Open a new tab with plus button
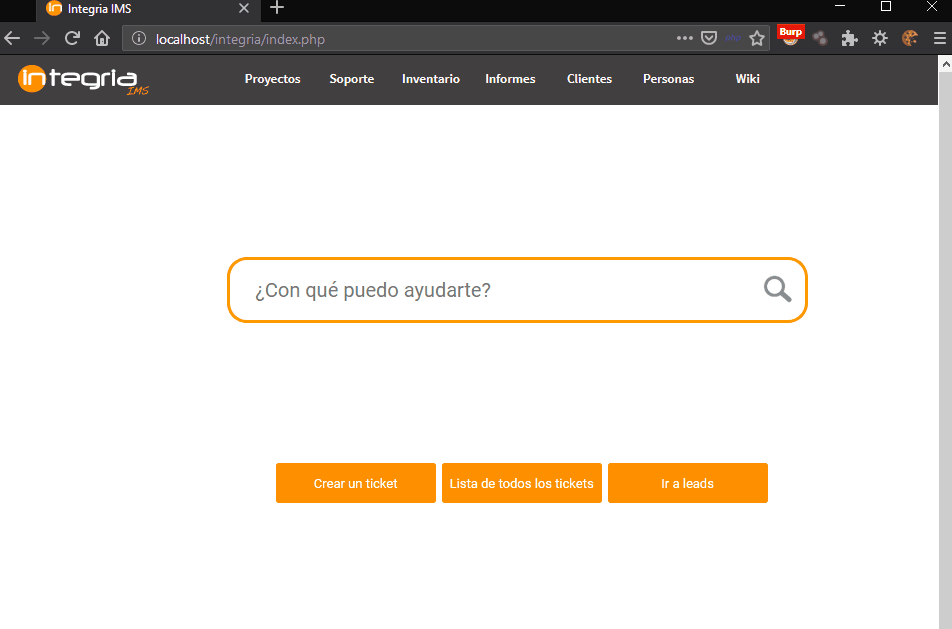 tap(277, 8)
